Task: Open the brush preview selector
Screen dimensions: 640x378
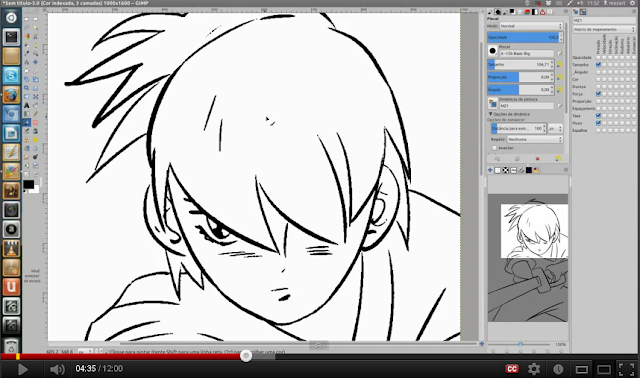Action: coord(493,51)
